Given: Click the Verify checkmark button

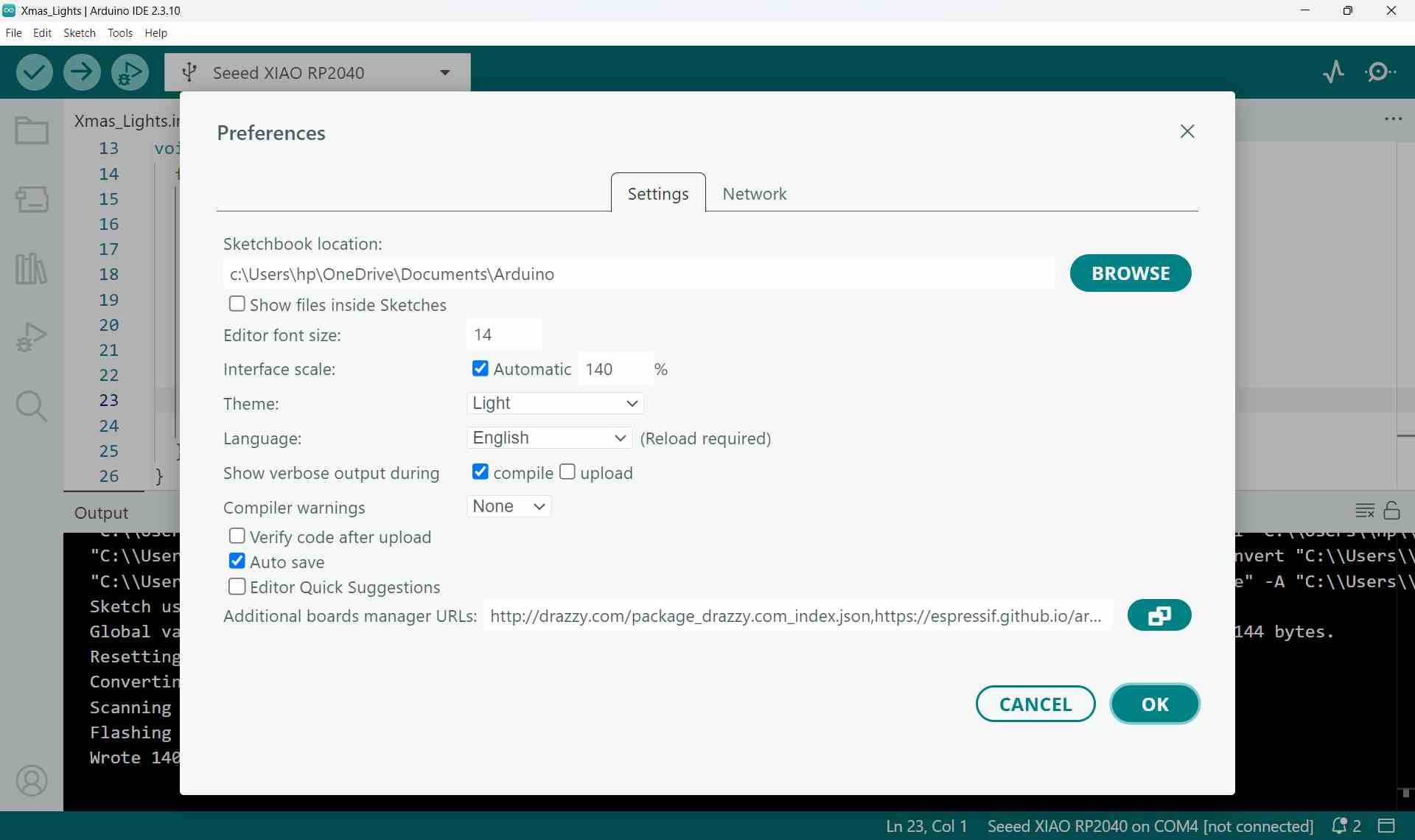Looking at the screenshot, I should (x=34, y=72).
